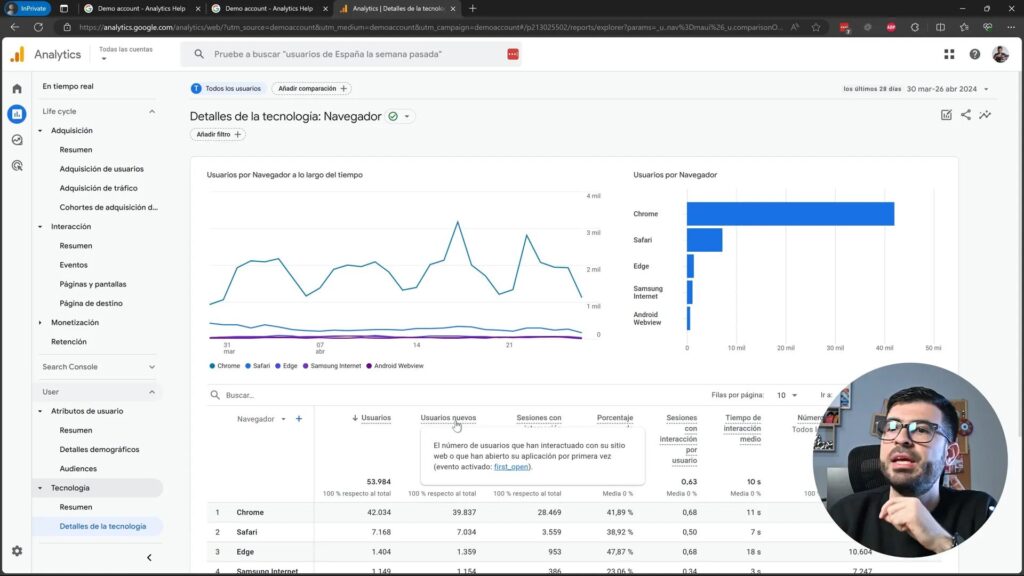Open the Advertising icon in left rail
This screenshot has height=576, width=1024.
point(17,166)
